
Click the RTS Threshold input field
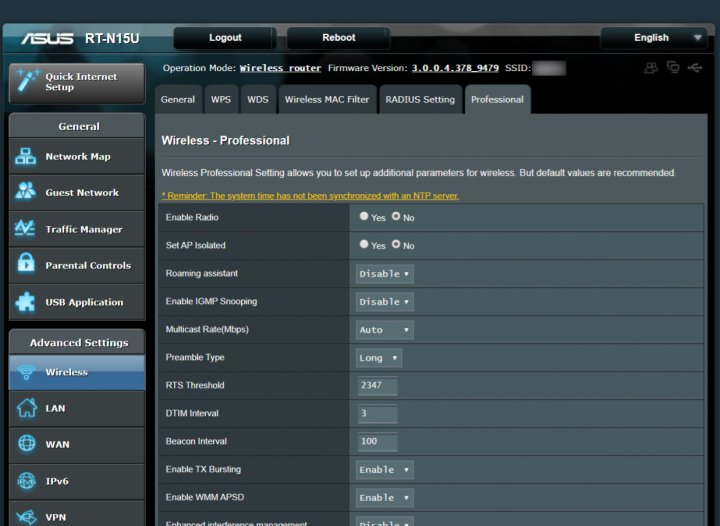pos(377,386)
